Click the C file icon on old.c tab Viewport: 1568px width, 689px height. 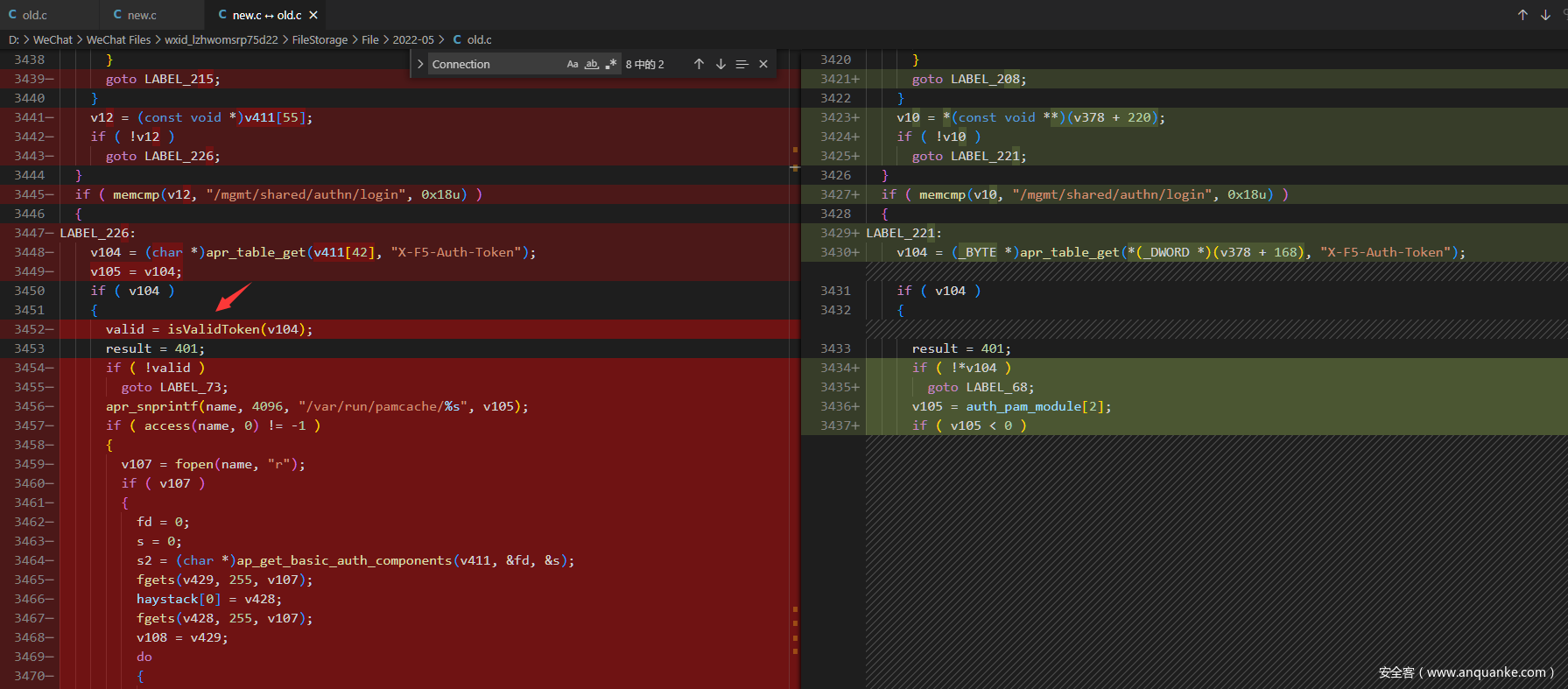pos(12,15)
